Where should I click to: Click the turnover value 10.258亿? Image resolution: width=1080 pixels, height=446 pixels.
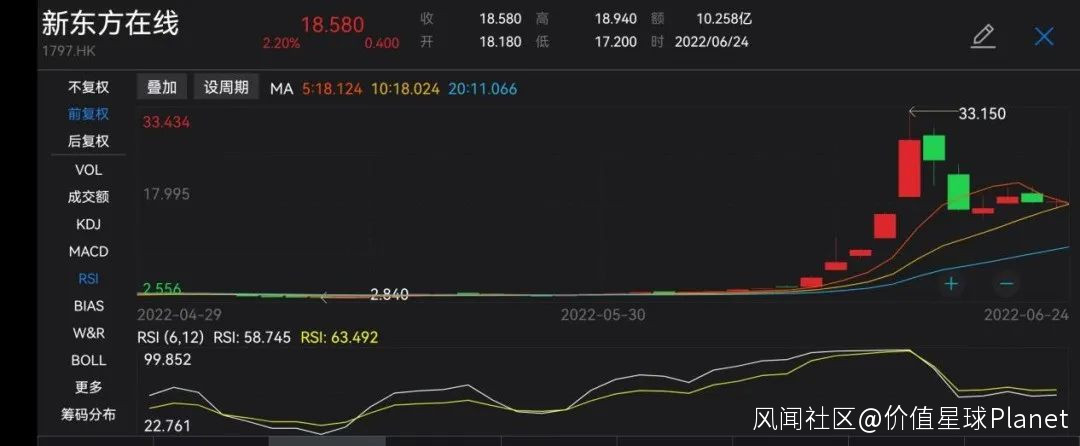(x=724, y=19)
